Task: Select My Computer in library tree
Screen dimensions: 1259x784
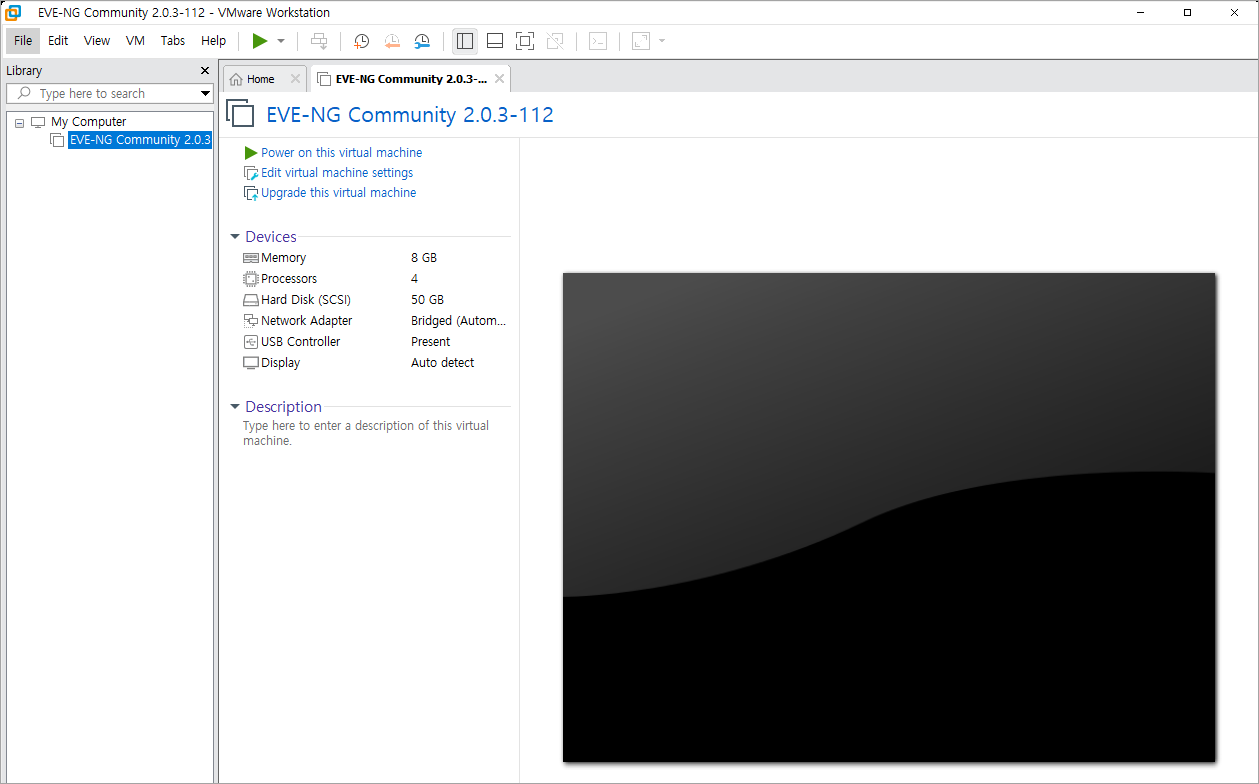Action: 88,122
